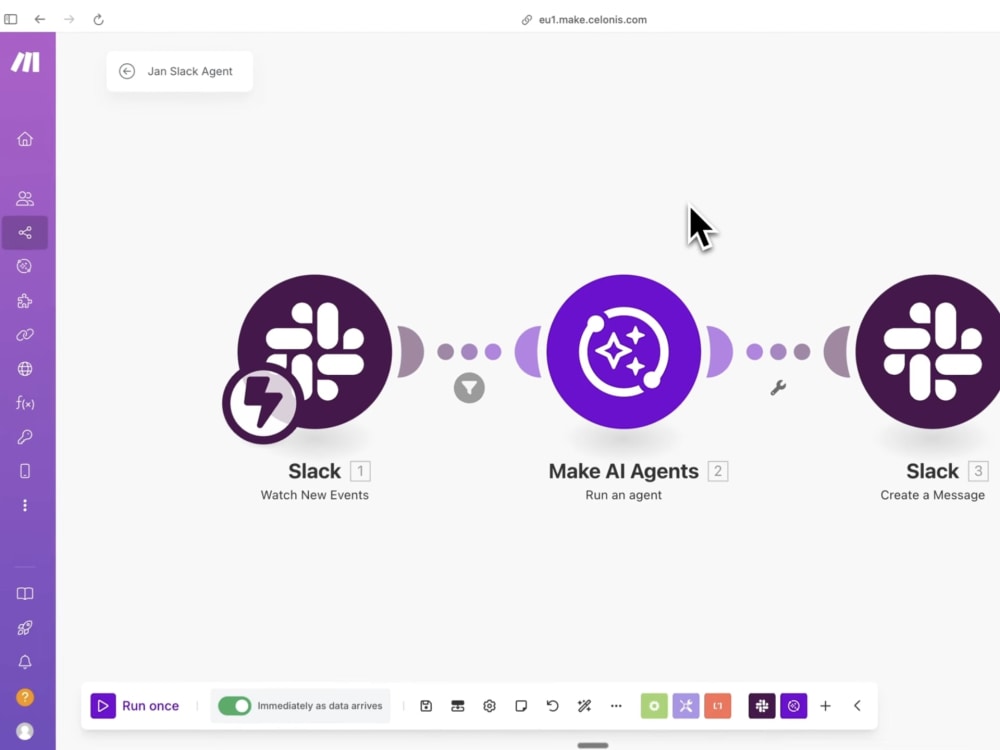Go back using arrow beside Jan Slack Agent

tap(127, 71)
